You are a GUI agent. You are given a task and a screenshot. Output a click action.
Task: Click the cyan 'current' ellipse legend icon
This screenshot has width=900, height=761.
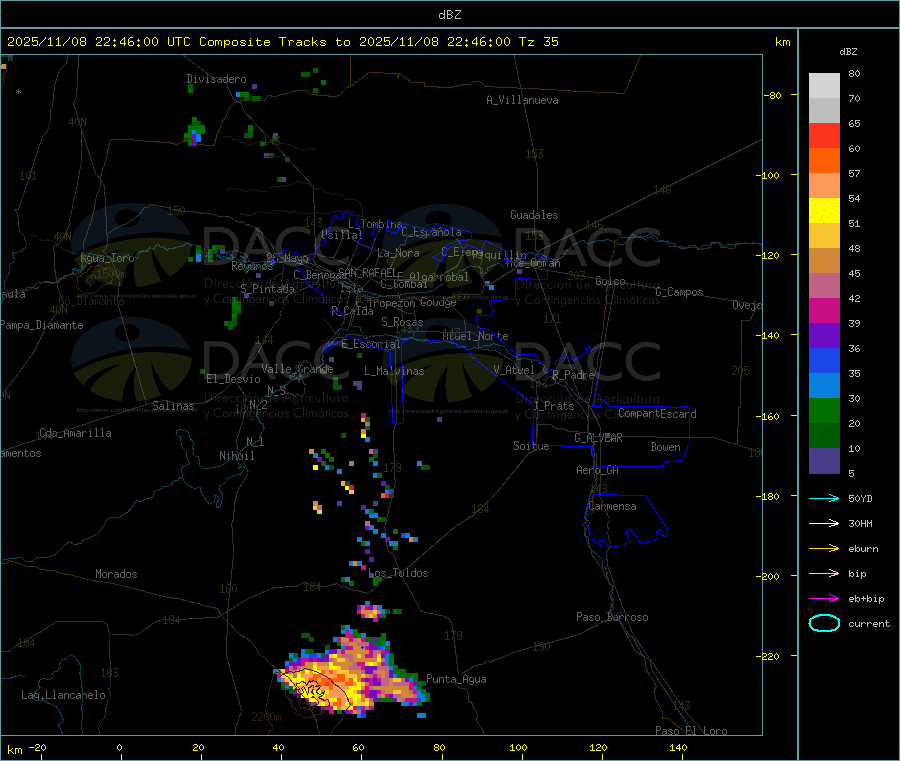[x=824, y=623]
